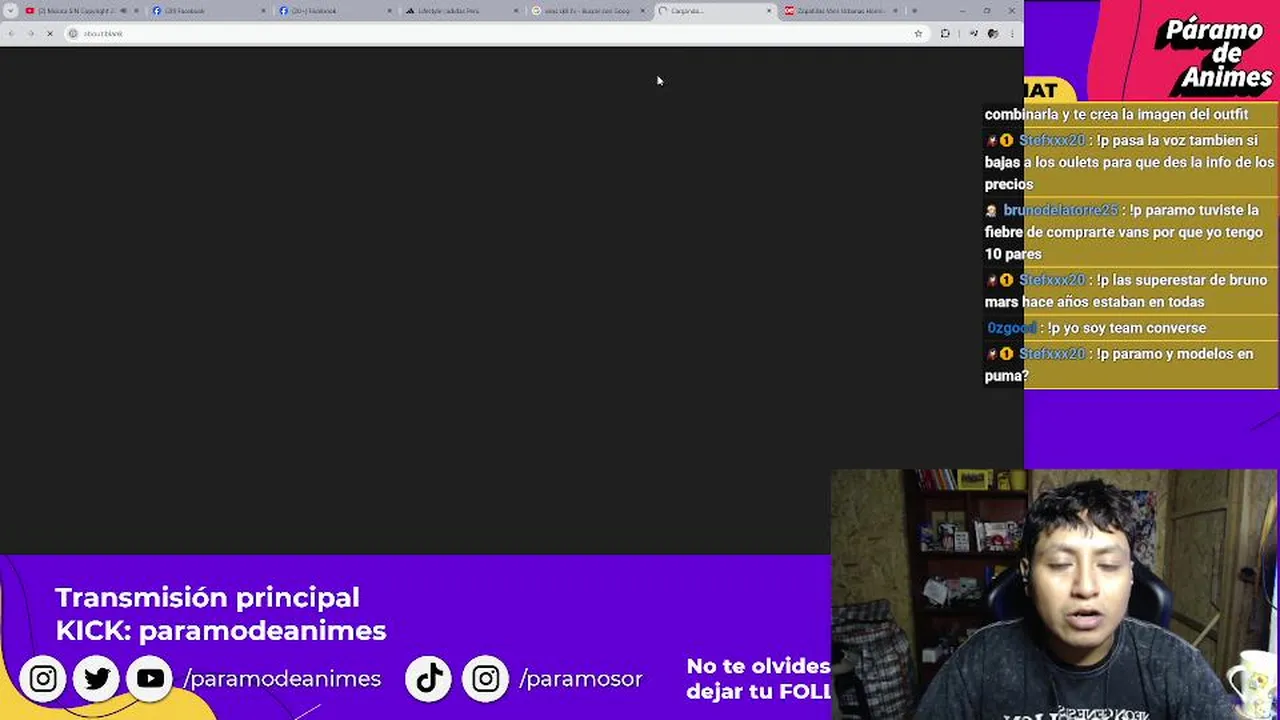1280x720 pixels.
Task: Open the tab search dropdown arrow
Action: 10,11
